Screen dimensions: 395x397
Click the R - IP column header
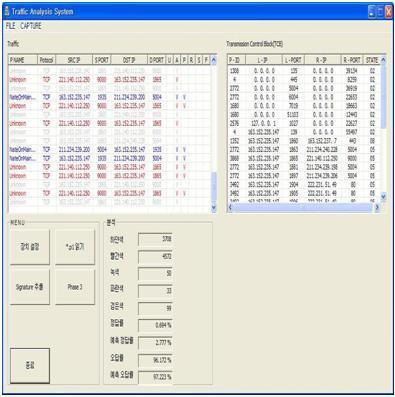coord(323,60)
